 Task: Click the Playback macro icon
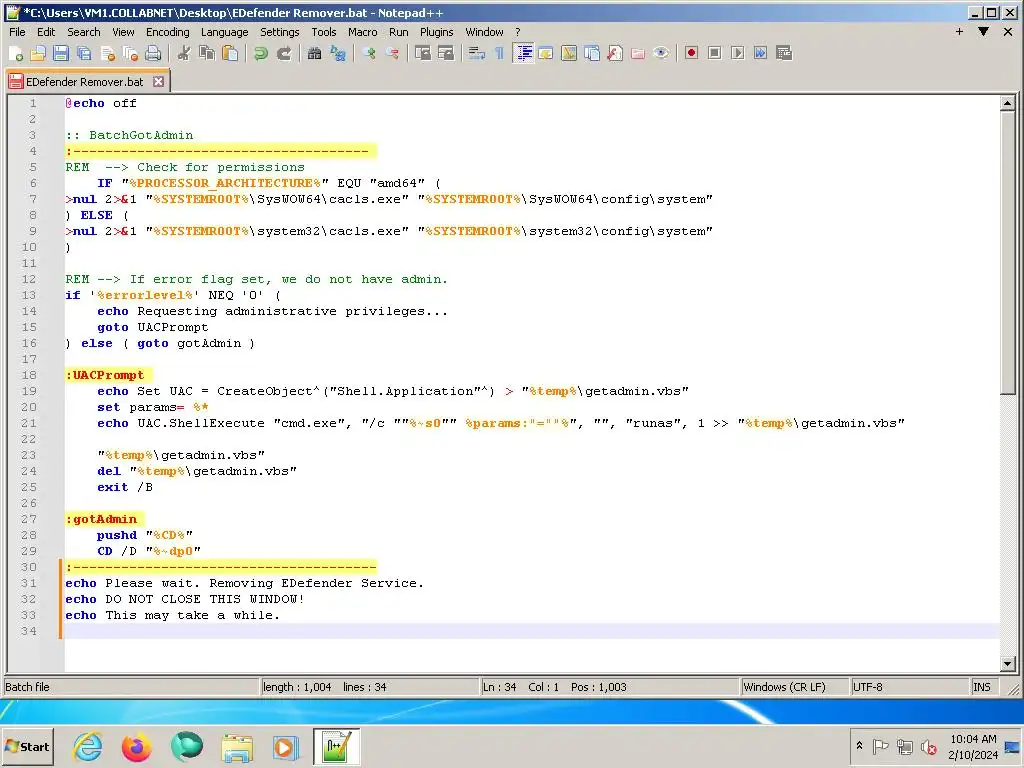click(738, 54)
